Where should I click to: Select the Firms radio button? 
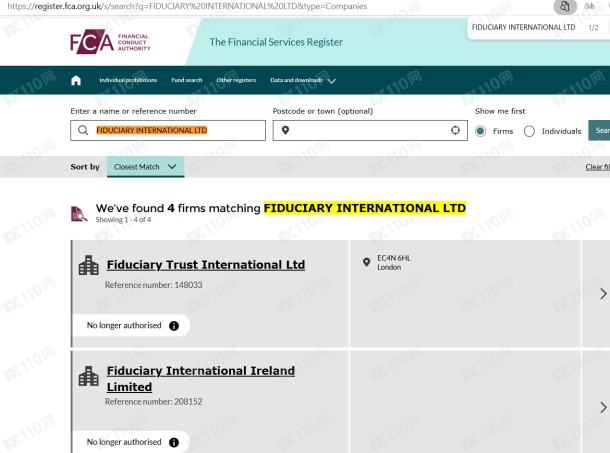click(x=480, y=131)
